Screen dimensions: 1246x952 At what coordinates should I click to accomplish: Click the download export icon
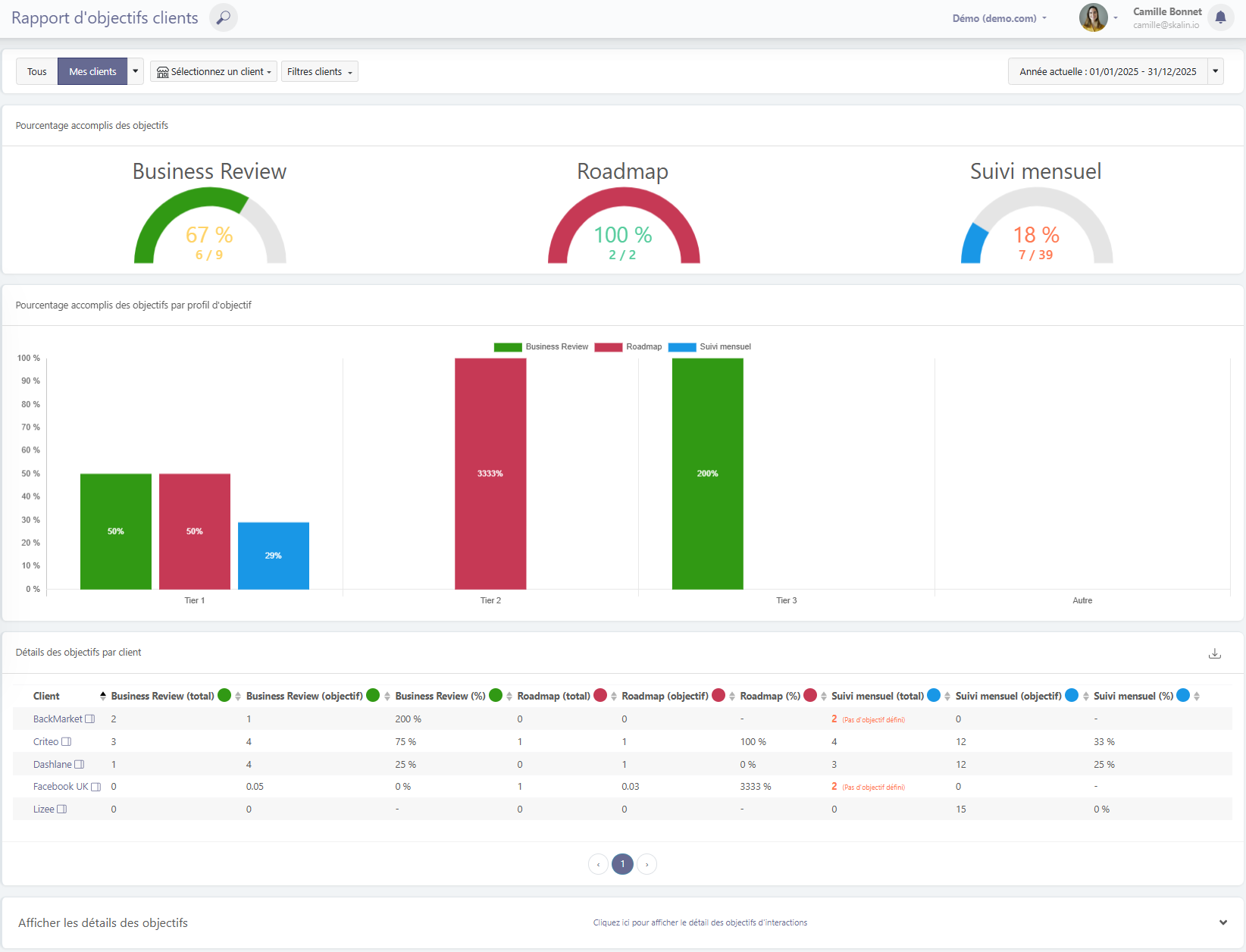(x=1215, y=653)
